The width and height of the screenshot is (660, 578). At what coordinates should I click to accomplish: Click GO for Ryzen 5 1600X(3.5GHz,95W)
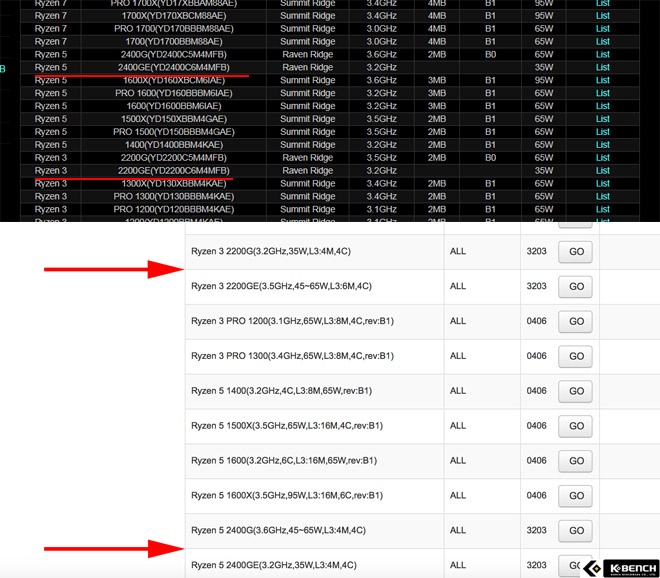point(575,496)
